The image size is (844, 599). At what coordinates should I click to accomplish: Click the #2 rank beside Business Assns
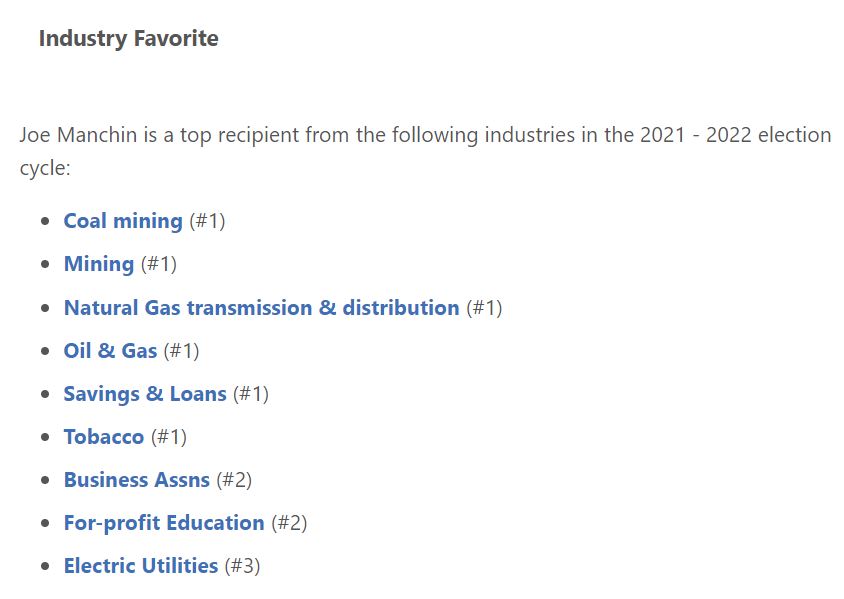[x=234, y=480]
